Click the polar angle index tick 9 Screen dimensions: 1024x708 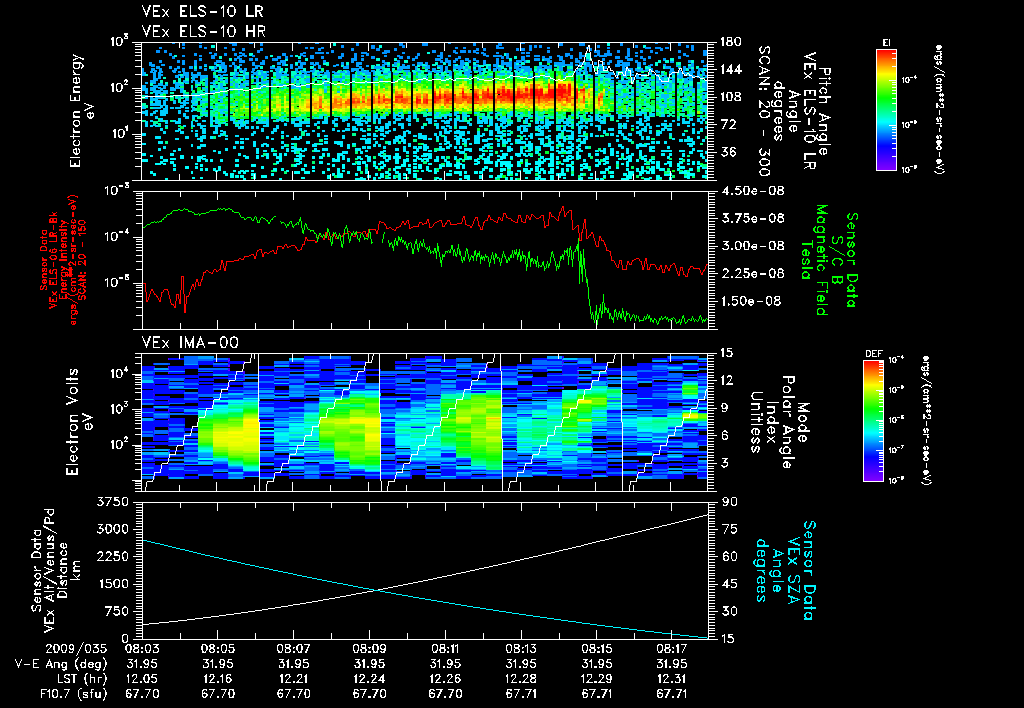tap(724, 408)
